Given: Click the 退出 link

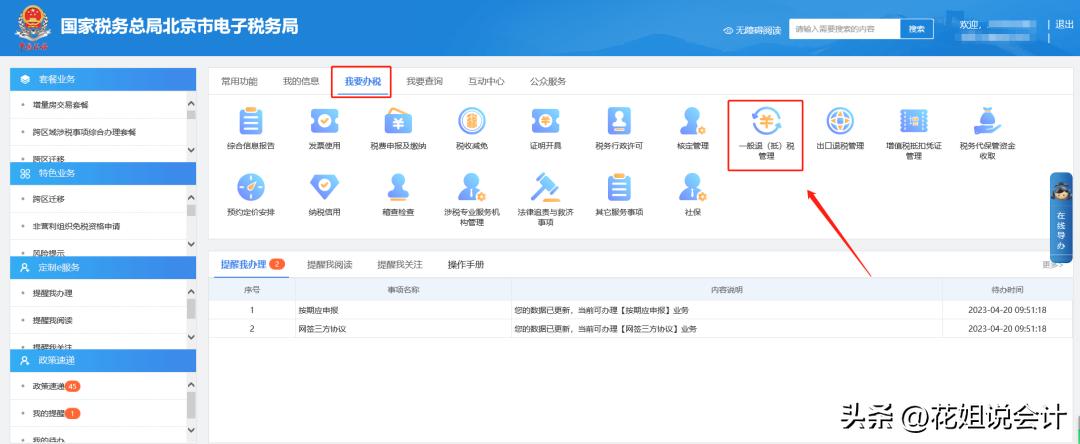Looking at the screenshot, I should pyautogui.click(x=1064, y=24).
